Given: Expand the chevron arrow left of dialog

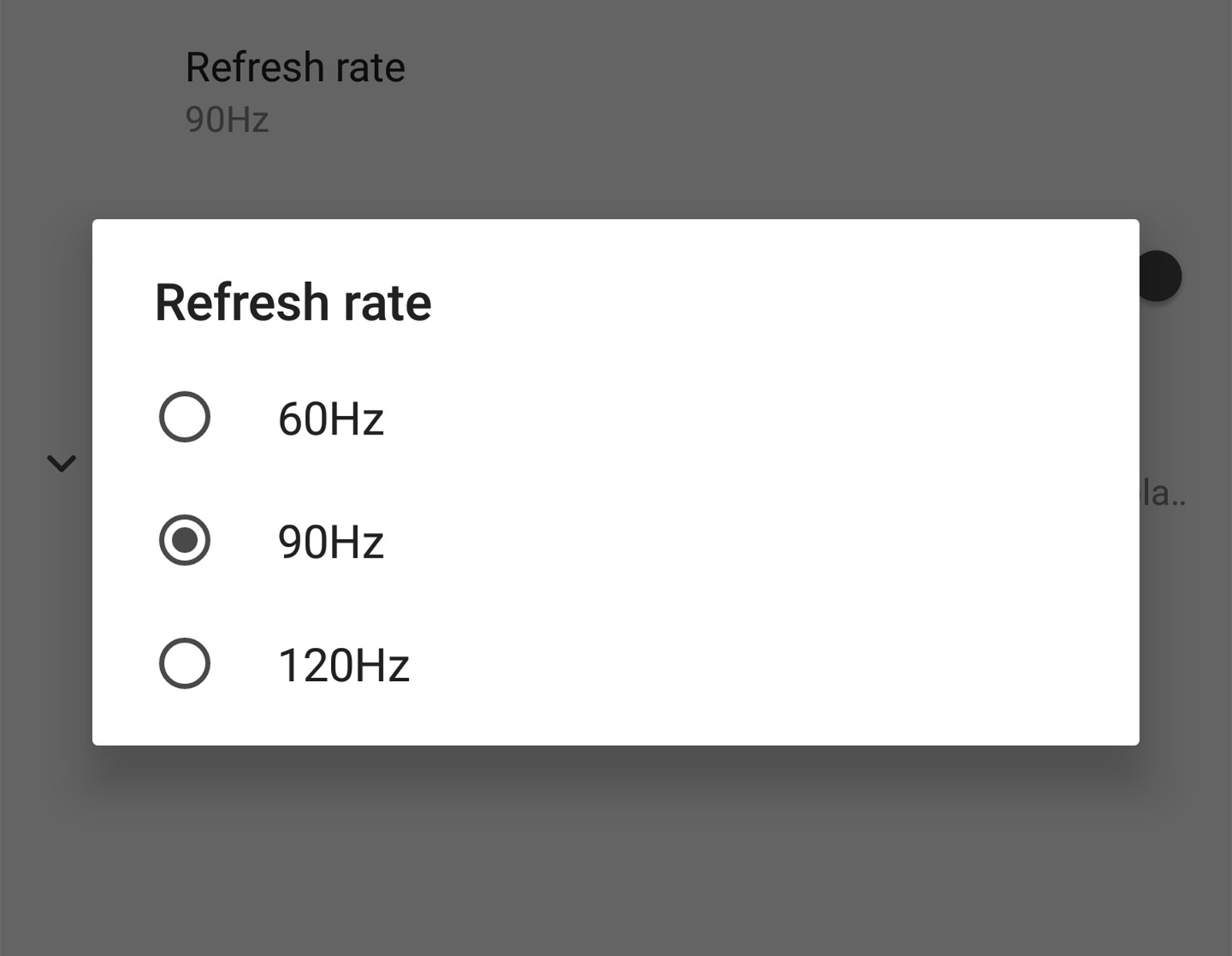Looking at the screenshot, I should click(x=62, y=463).
